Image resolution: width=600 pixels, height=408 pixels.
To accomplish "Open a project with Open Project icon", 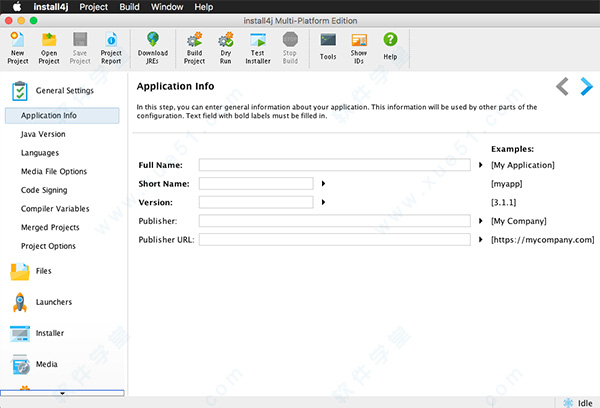I will pos(49,40).
